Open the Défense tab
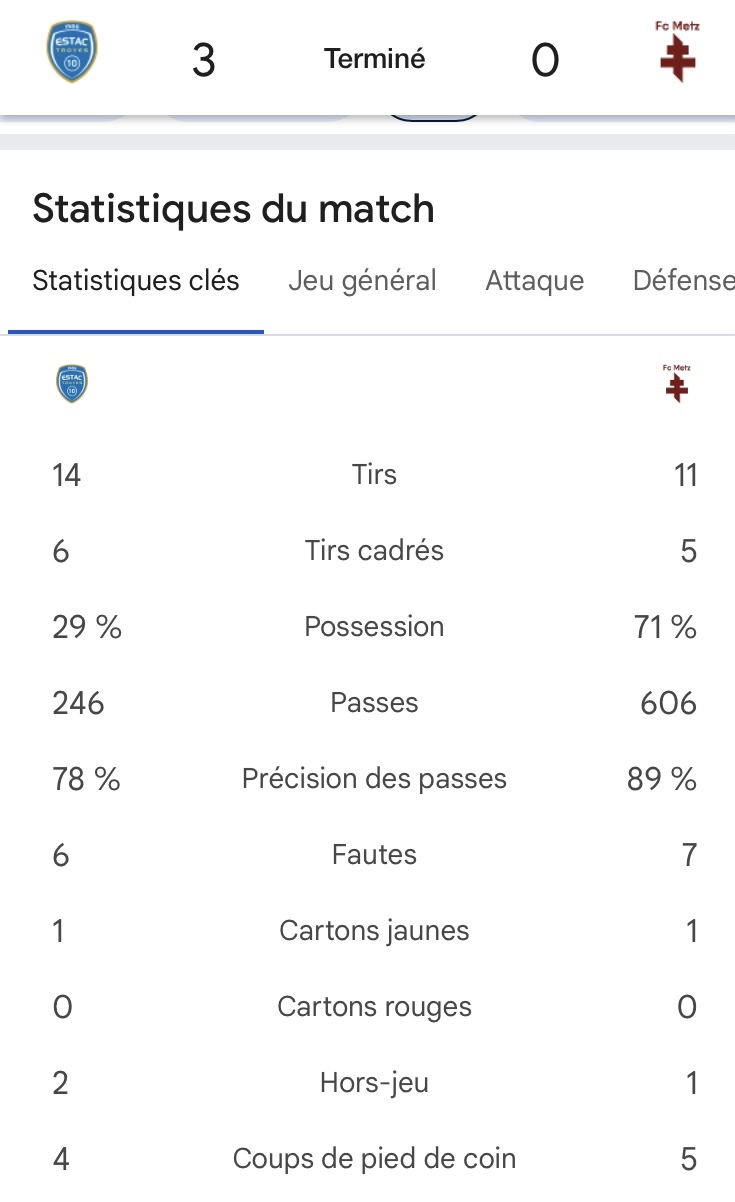This screenshot has width=735, height=1202. (684, 281)
